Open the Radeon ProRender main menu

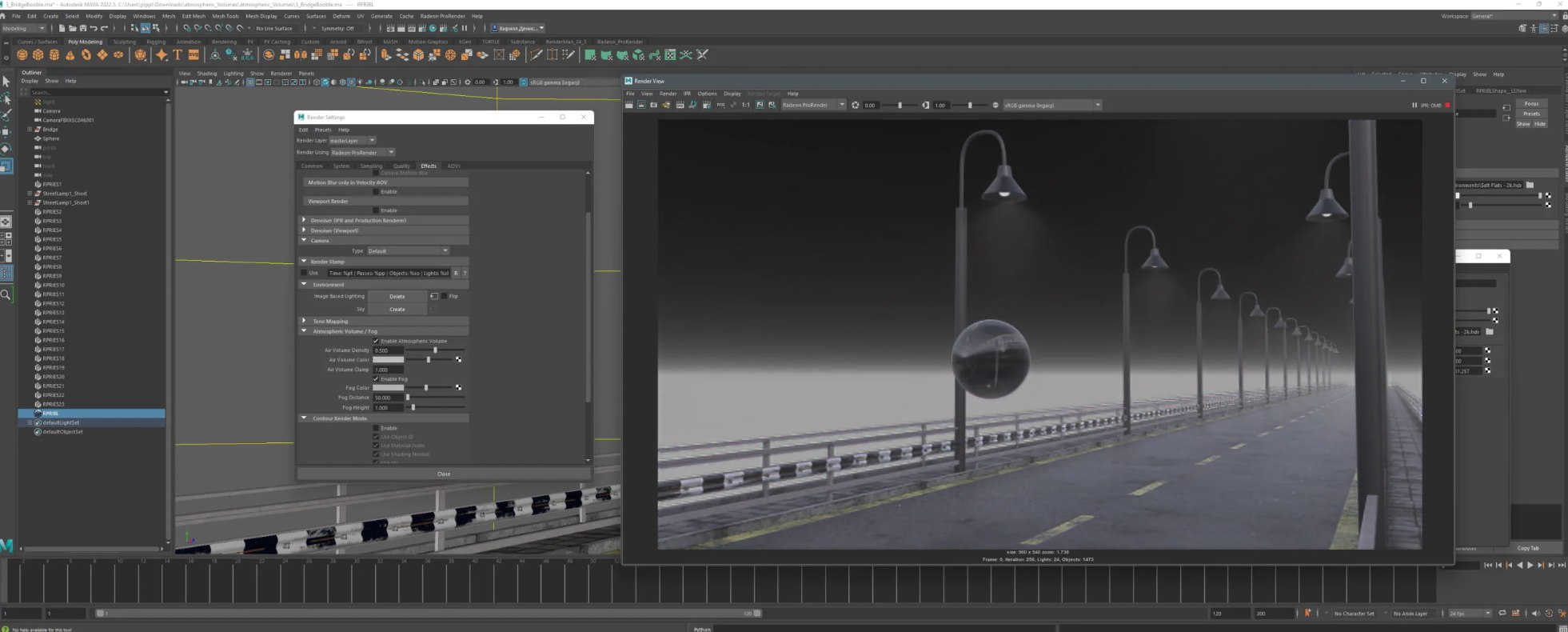coord(442,16)
